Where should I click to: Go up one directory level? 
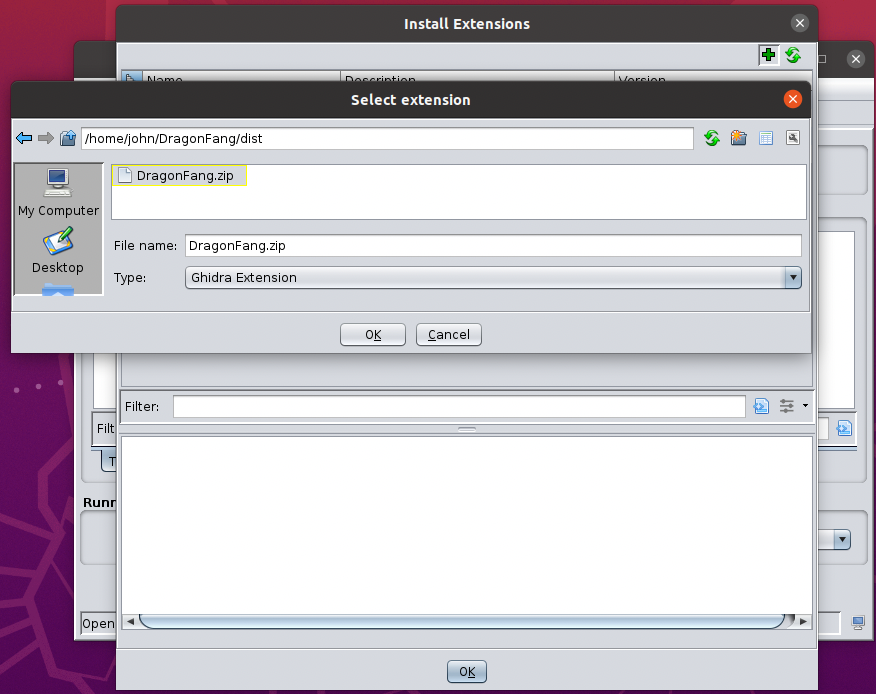click(68, 138)
